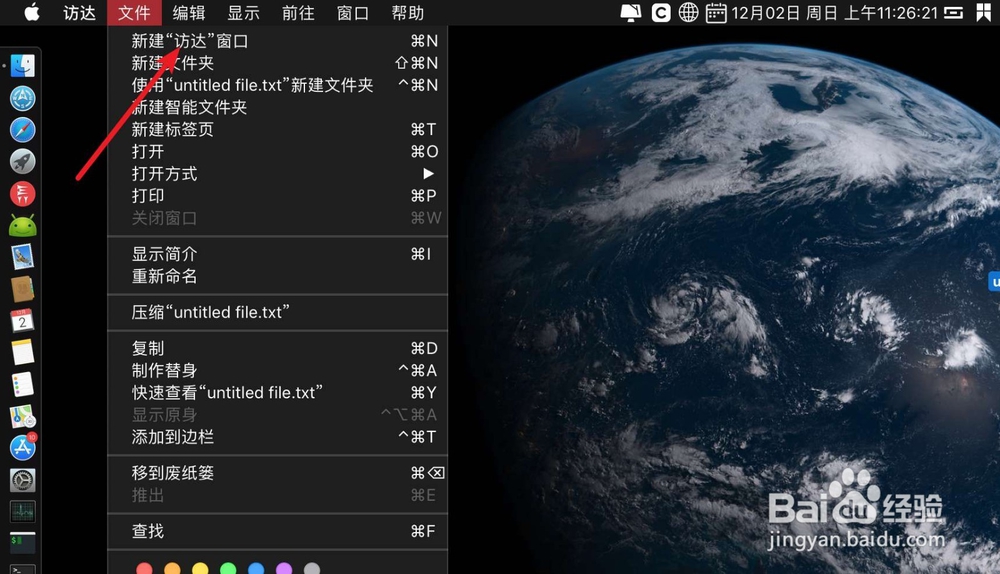Choose 添加到边栏 menu item
The width and height of the screenshot is (1000, 574).
point(277,437)
